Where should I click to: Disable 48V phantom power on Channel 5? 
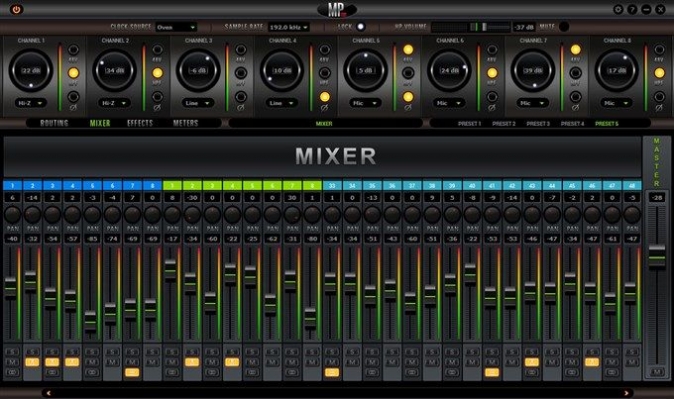click(408, 49)
